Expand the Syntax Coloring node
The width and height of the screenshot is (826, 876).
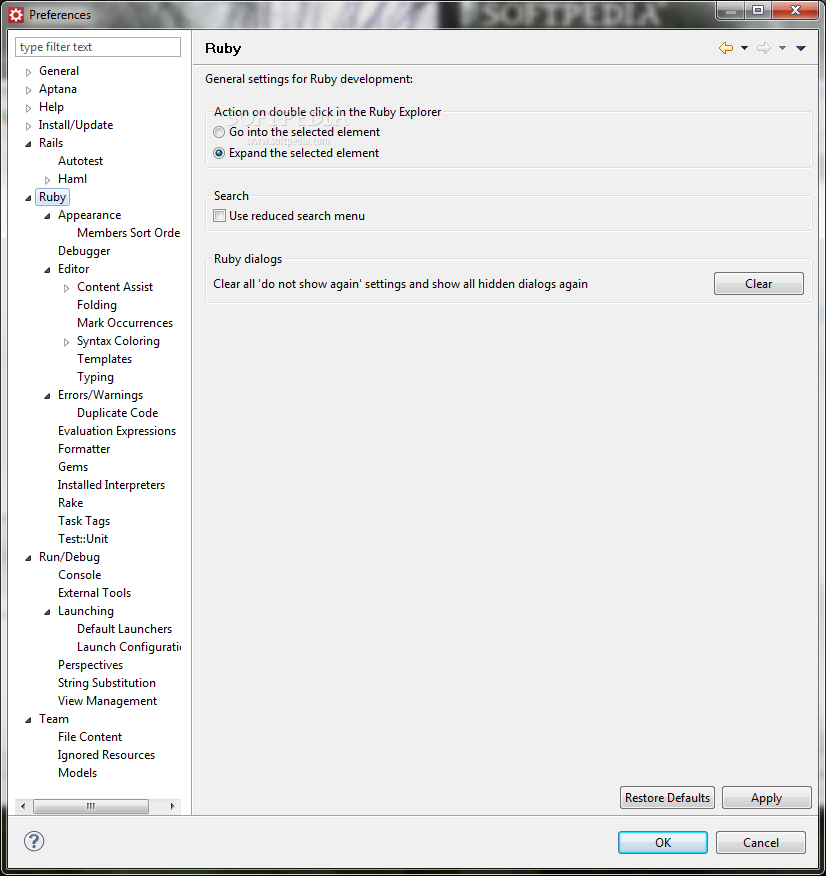coord(66,342)
